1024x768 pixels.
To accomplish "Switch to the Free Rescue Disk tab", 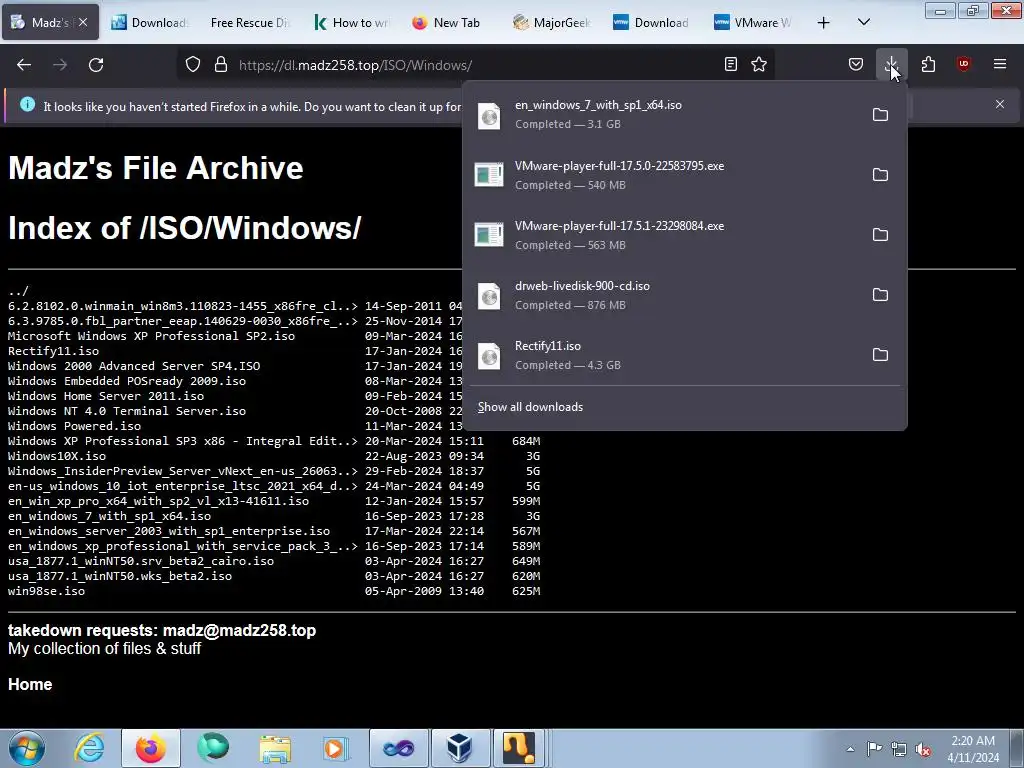I will pyautogui.click(x=249, y=23).
